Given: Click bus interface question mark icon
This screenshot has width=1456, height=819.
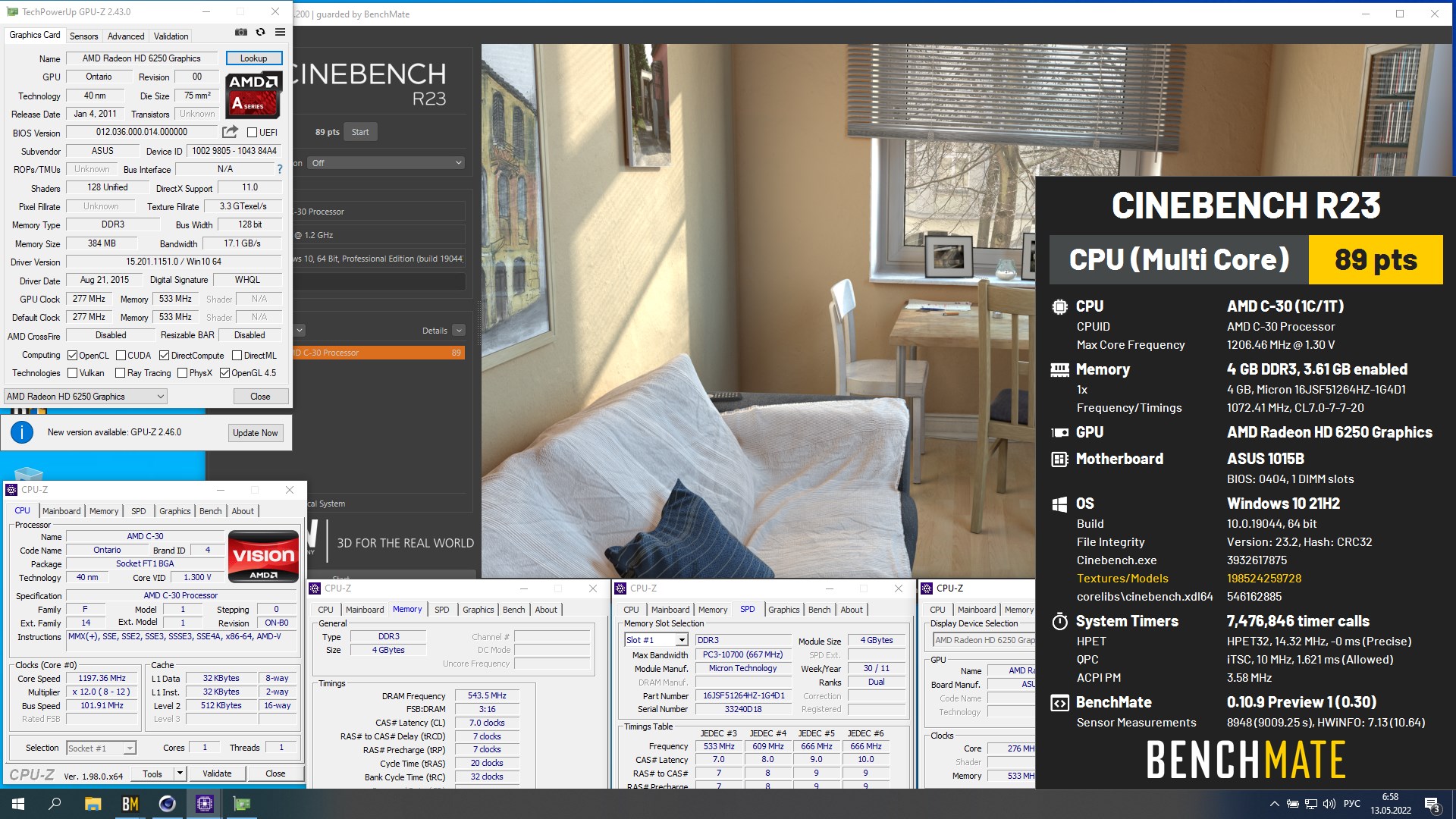Looking at the screenshot, I should click(x=280, y=169).
